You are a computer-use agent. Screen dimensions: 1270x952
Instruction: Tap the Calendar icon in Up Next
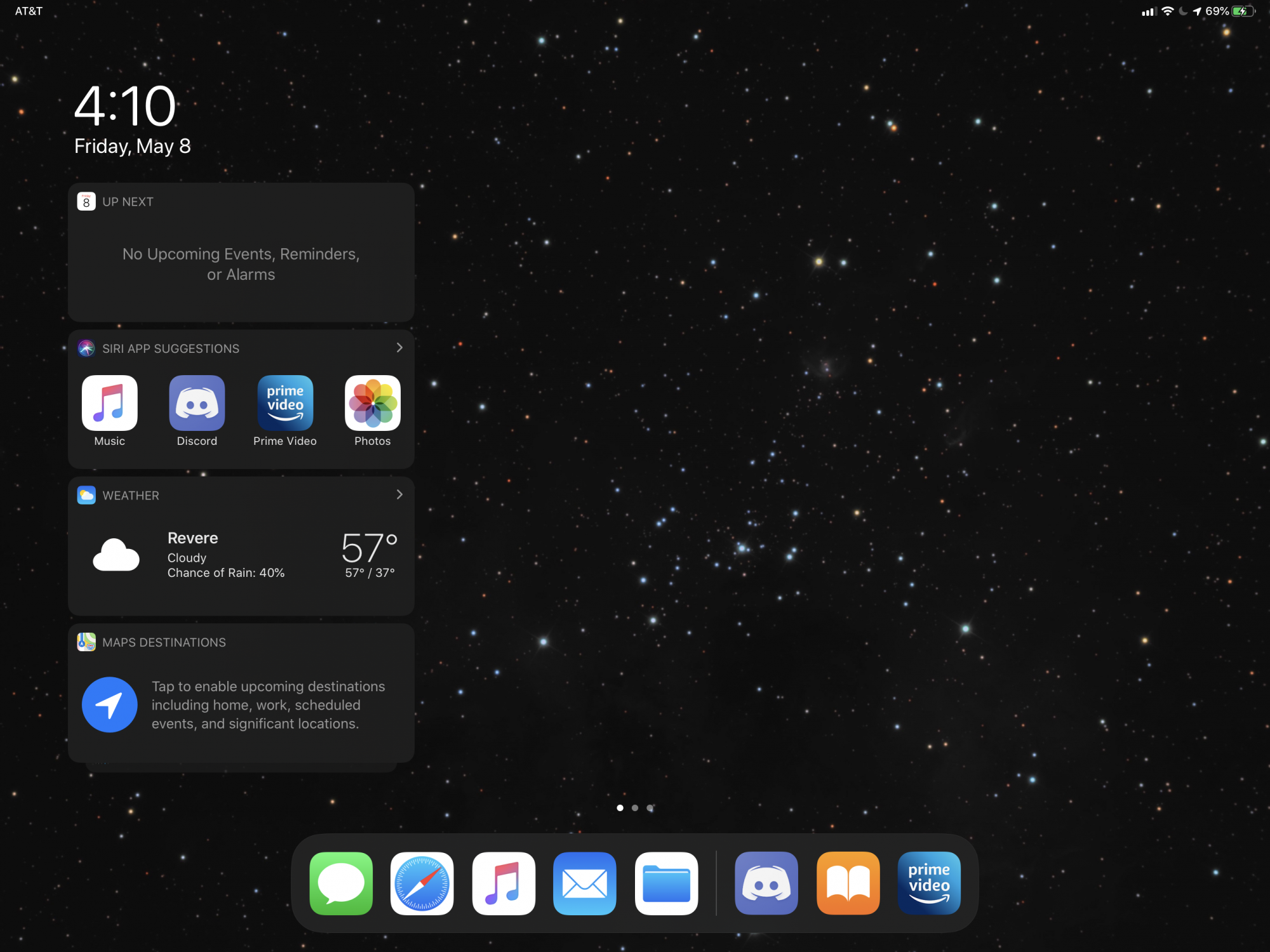(x=86, y=201)
